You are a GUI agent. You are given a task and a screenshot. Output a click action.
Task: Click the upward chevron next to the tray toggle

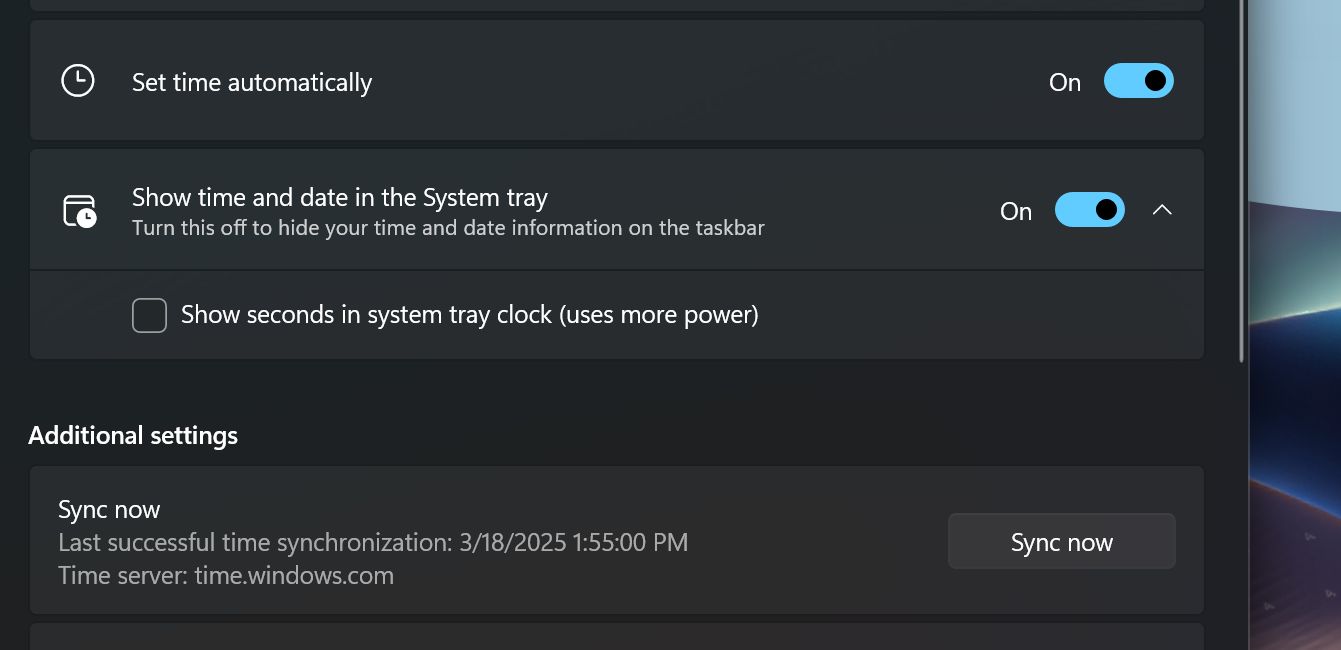pos(1162,210)
